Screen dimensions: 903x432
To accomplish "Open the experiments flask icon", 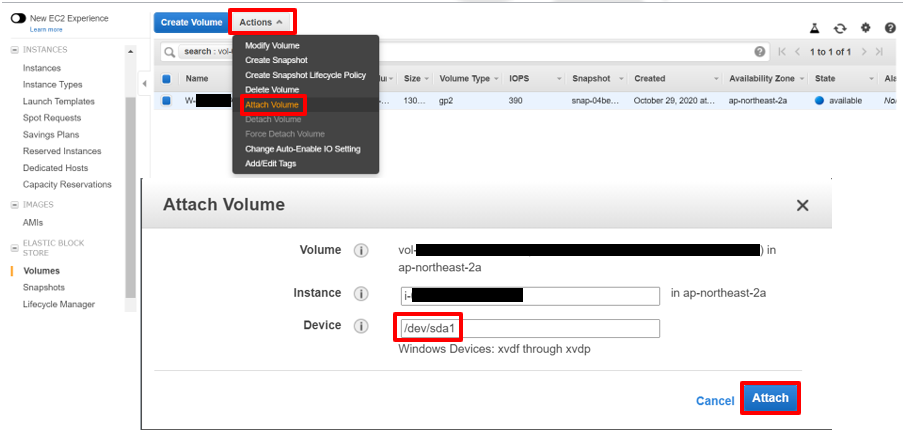I will coord(814,28).
